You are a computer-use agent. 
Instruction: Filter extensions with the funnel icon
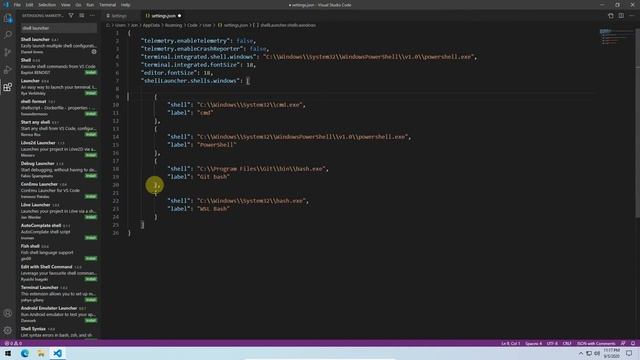(71, 16)
